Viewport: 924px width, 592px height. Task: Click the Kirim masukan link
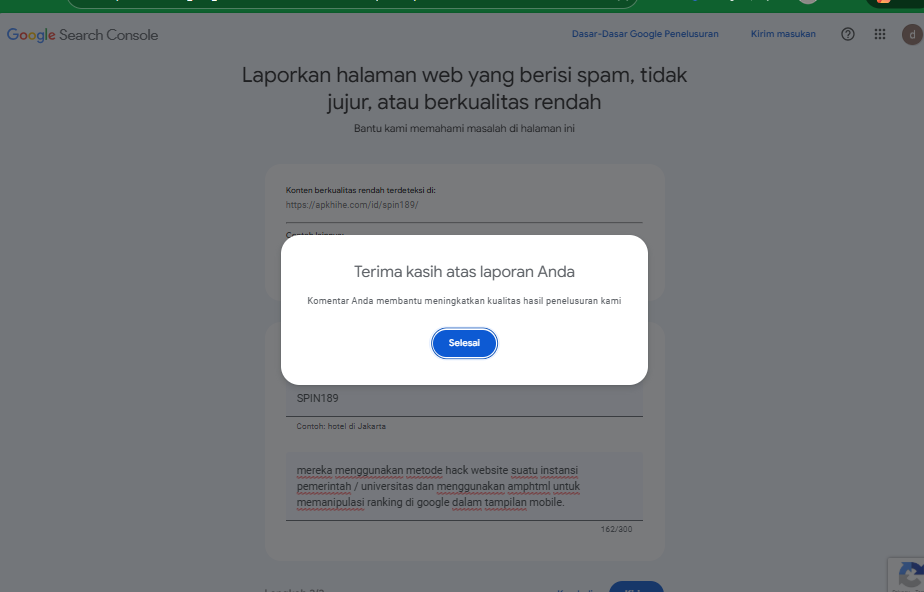[783, 34]
